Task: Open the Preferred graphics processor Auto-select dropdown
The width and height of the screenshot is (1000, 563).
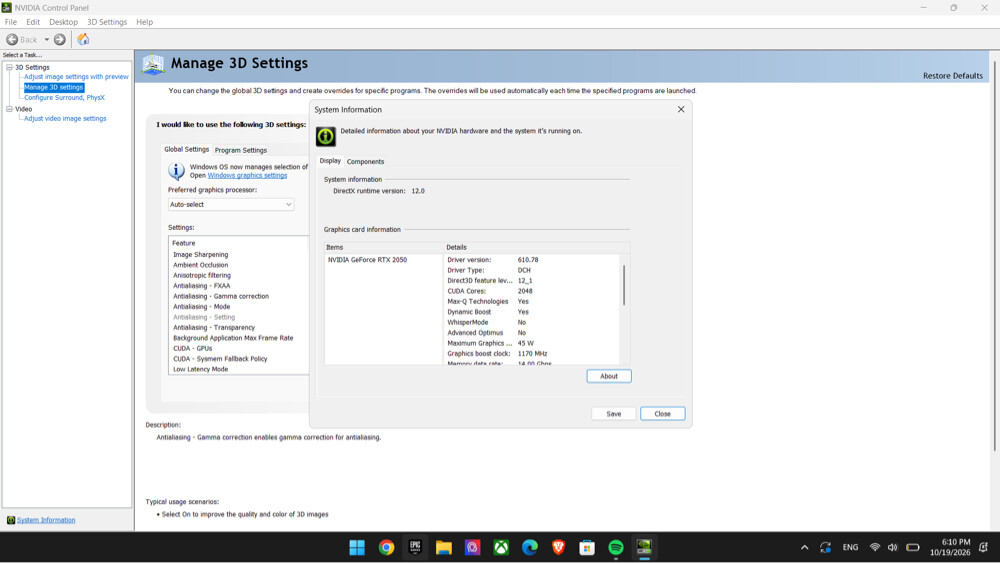Action: click(231, 205)
